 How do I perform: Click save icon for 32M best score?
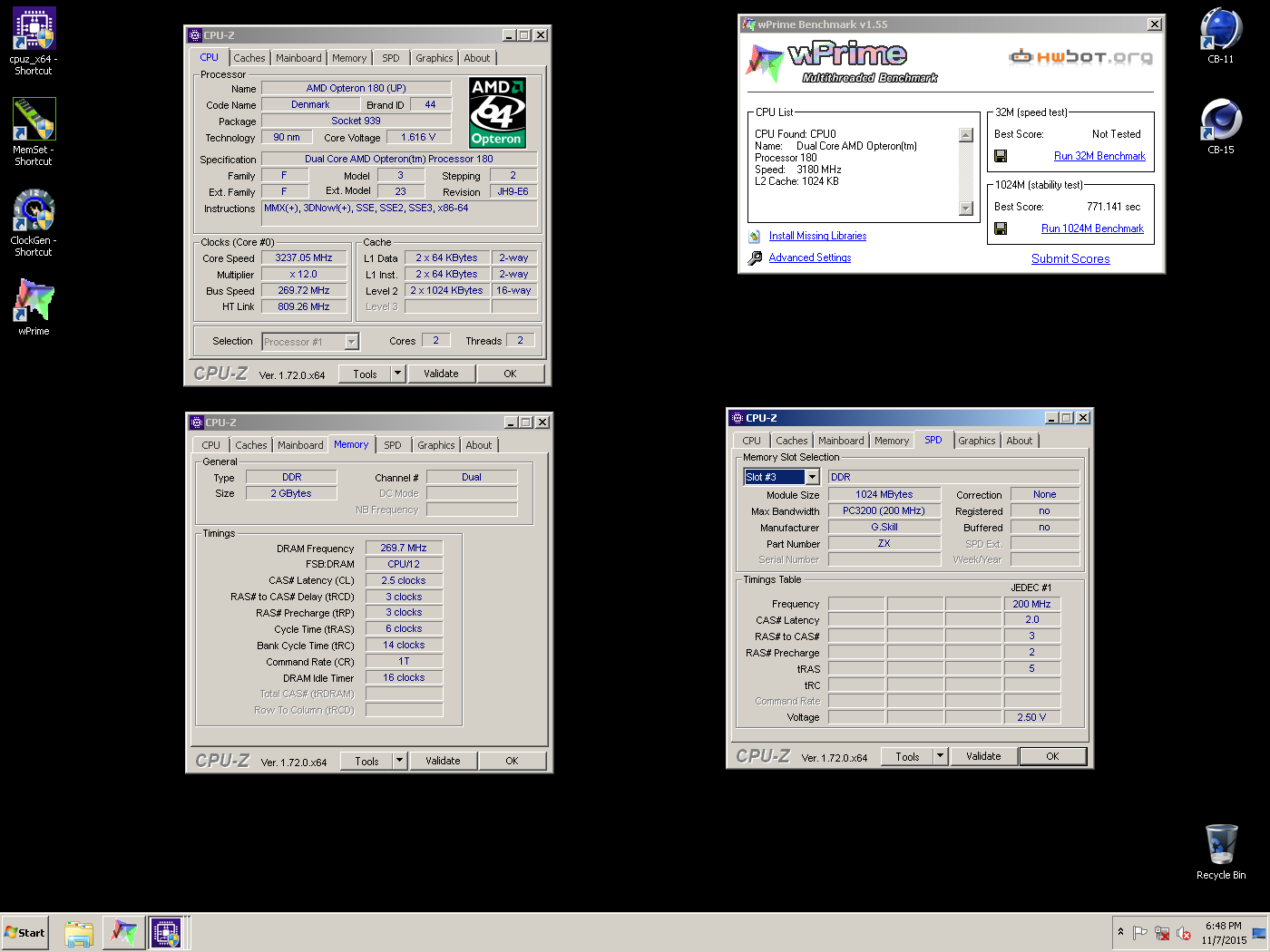1001,156
